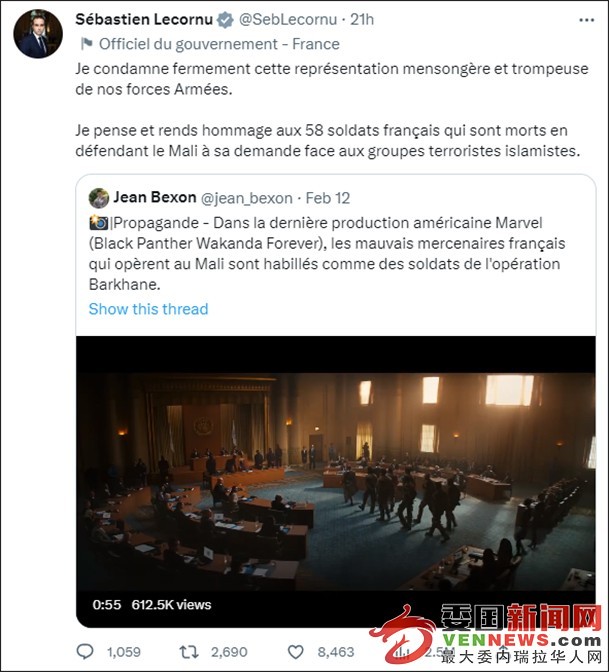The height and width of the screenshot is (672, 609).
Task: Open the @SebLecornu handle link
Action: click(288, 19)
